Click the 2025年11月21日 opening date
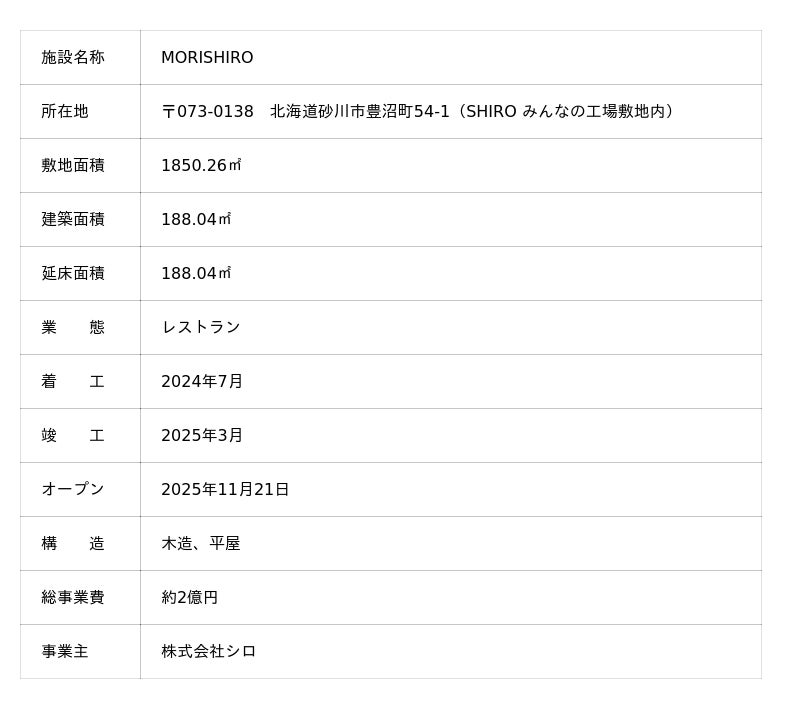Screen dimensions: 800x709 tap(225, 489)
